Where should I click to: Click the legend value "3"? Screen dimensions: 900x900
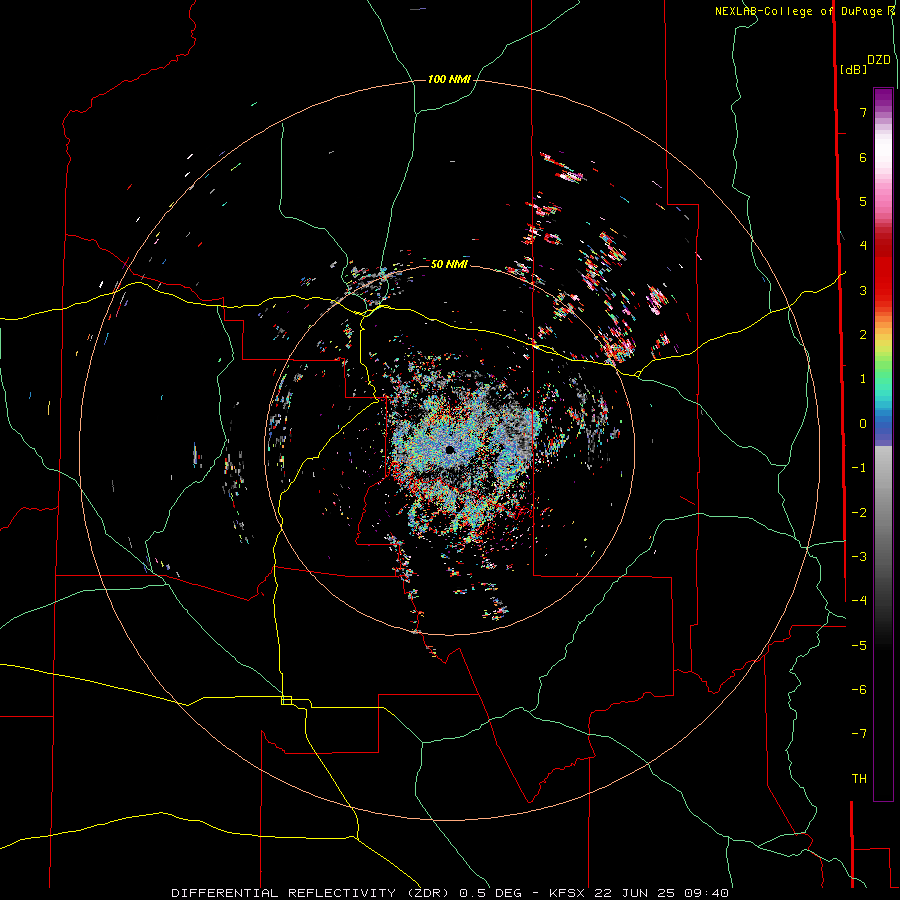863,290
